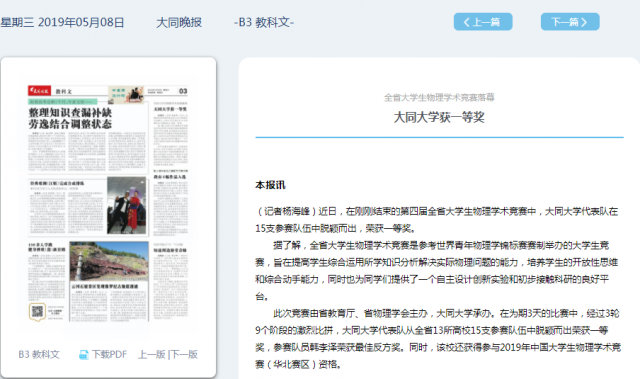This screenshot has width=640, height=379.
Task: Click reporter credit （记者杨海峰）
Action: (x=286, y=211)
